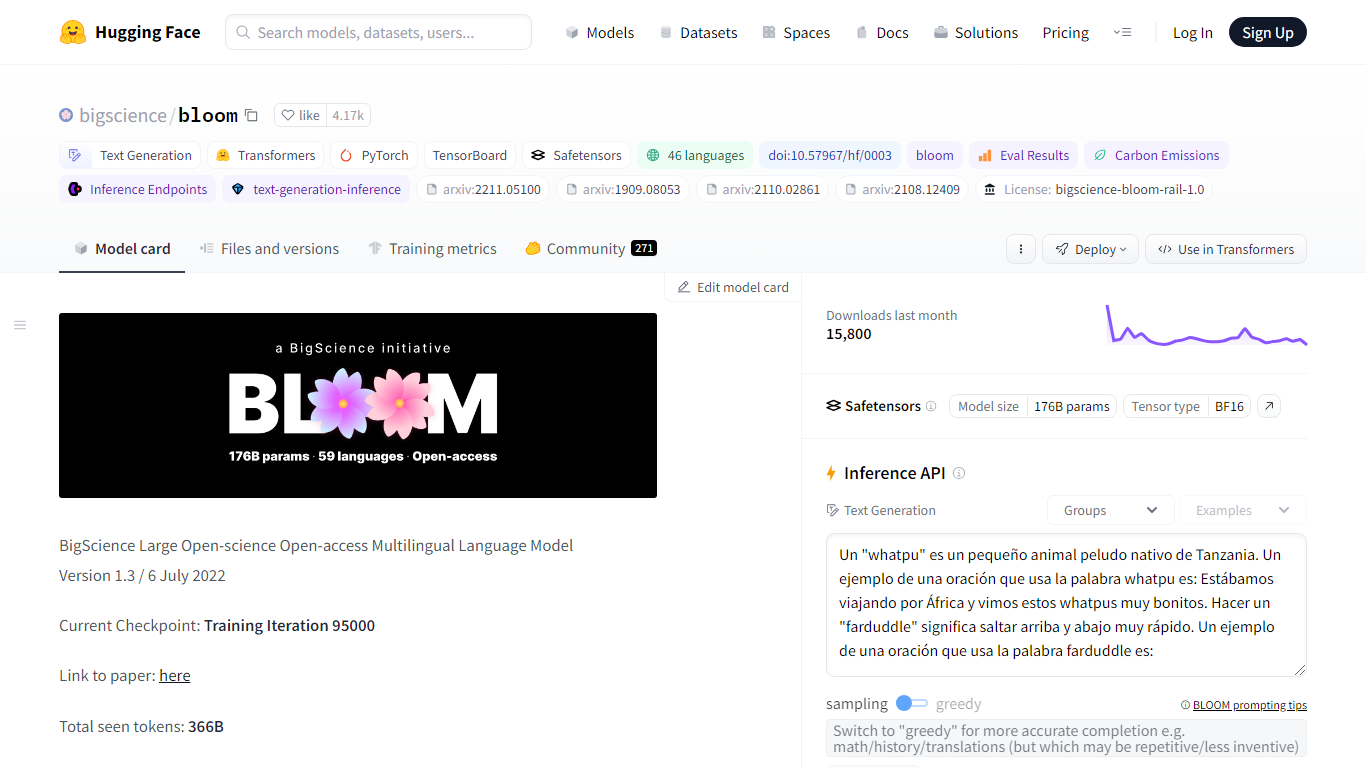1366x768 pixels.
Task: Open the Examples dropdown
Action: pos(1242,510)
